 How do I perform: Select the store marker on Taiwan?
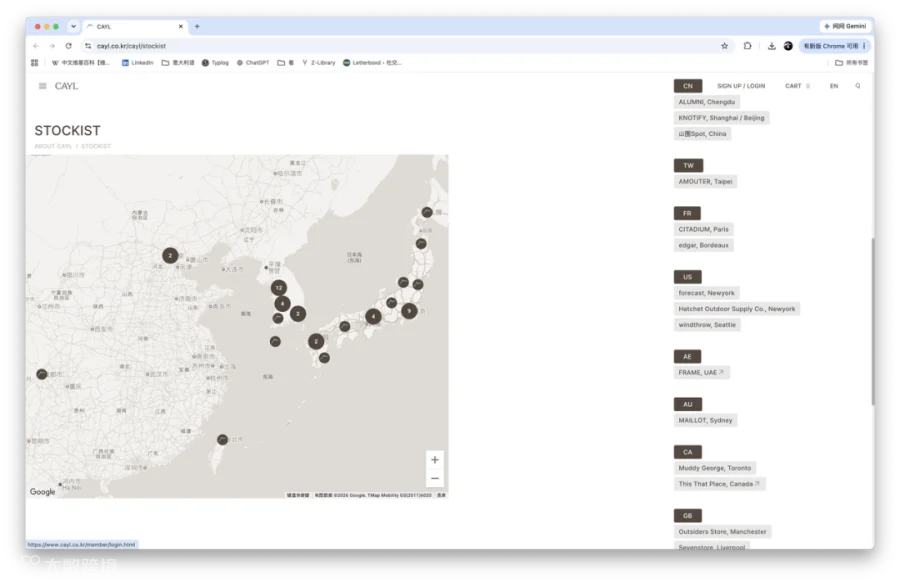[x=223, y=440]
